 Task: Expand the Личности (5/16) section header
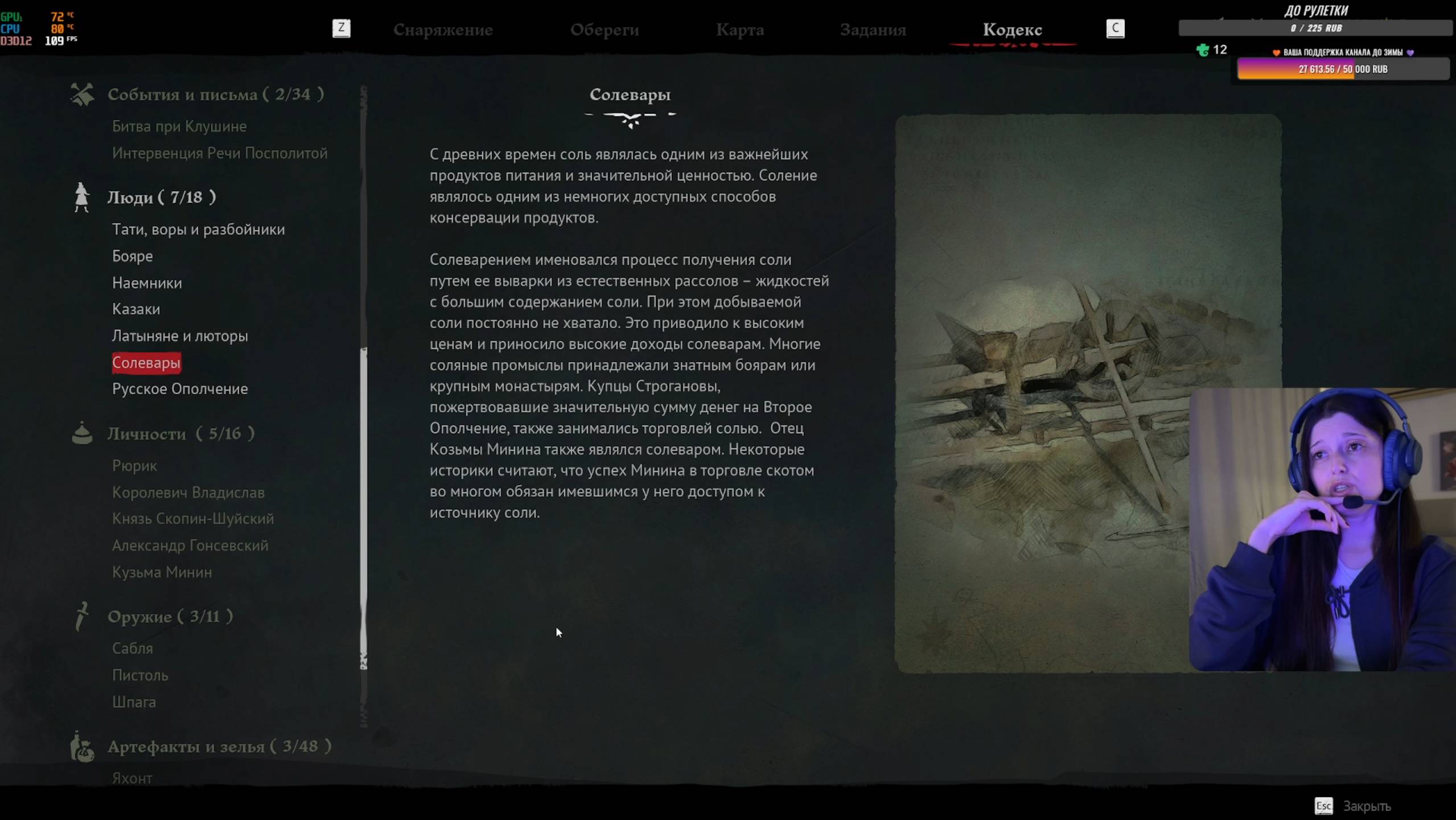click(180, 433)
